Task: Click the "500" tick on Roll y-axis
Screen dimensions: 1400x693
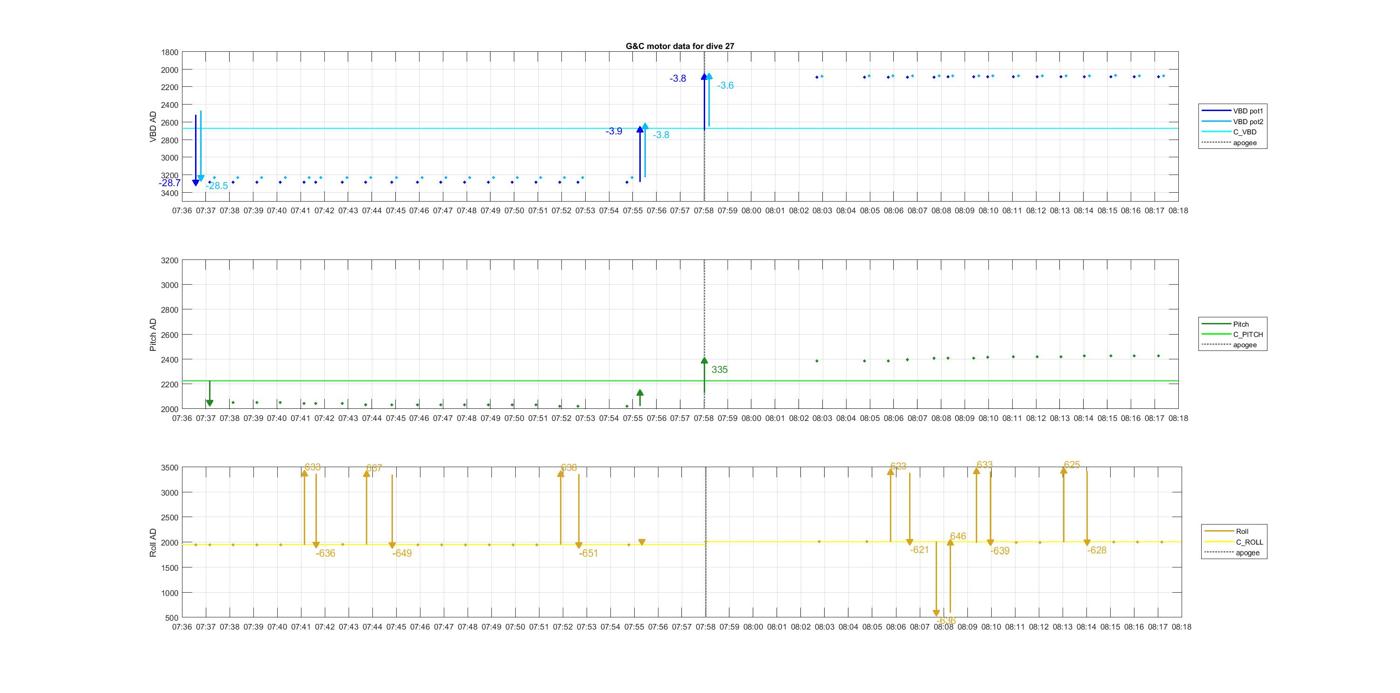Action: tap(172, 618)
